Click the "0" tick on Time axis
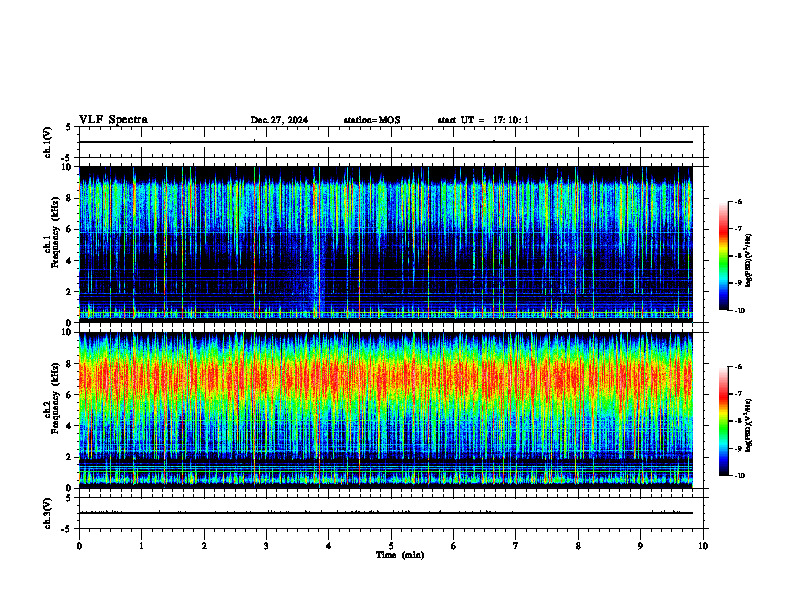792x612 pixels. tap(79, 546)
